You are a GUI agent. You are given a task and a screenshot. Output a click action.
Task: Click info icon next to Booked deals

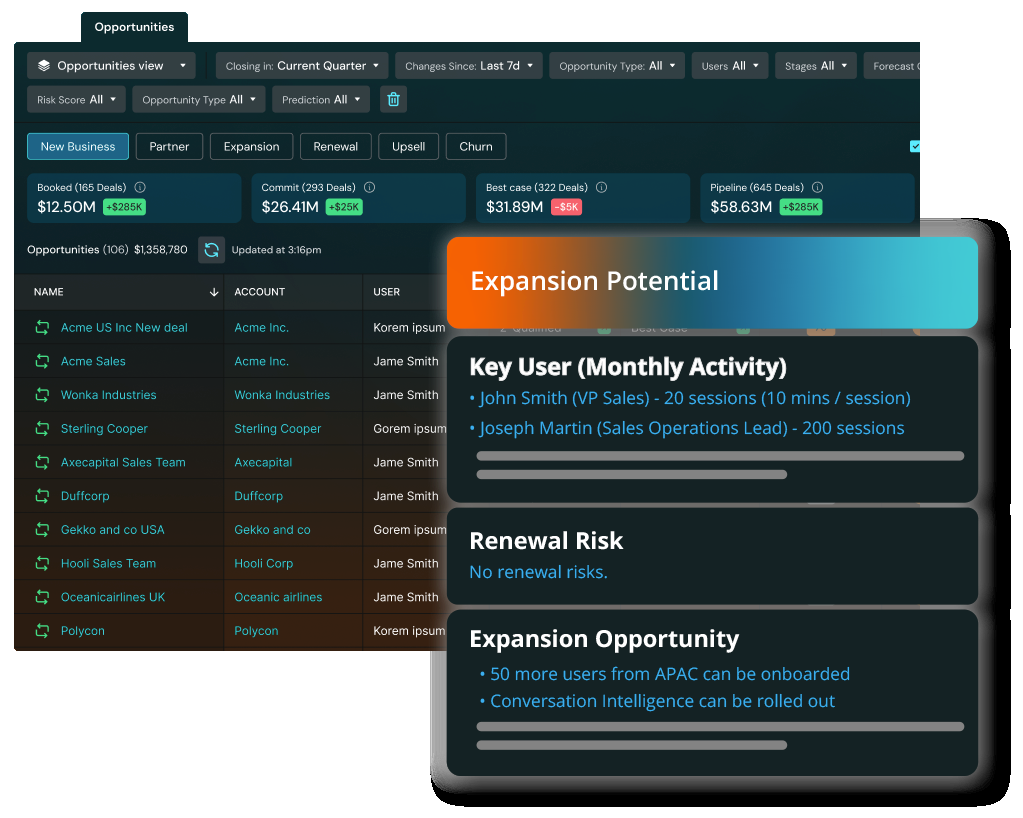click(x=140, y=188)
